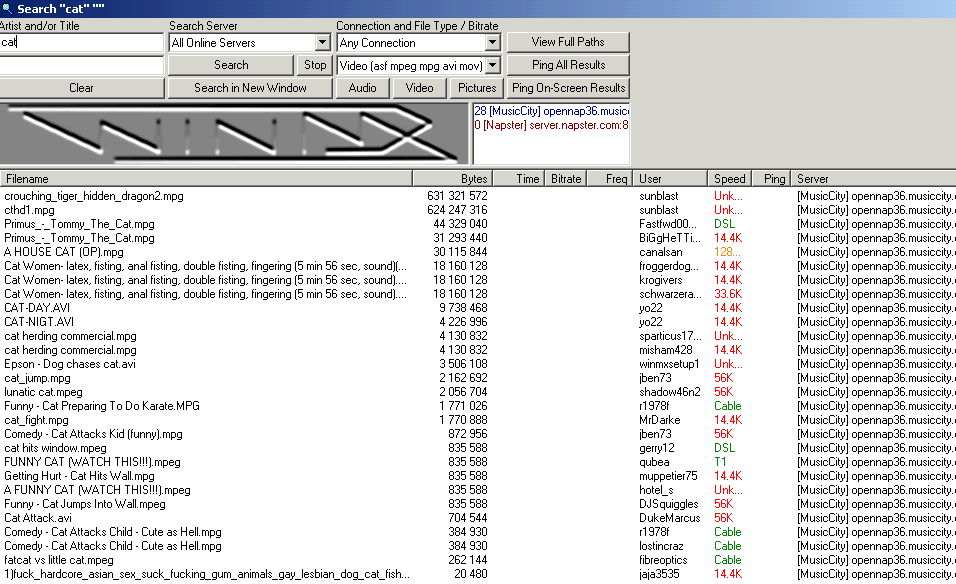Select "A HOUSE CAT (OP).mpg"
The width and height of the screenshot is (956, 584).
(64, 252)
